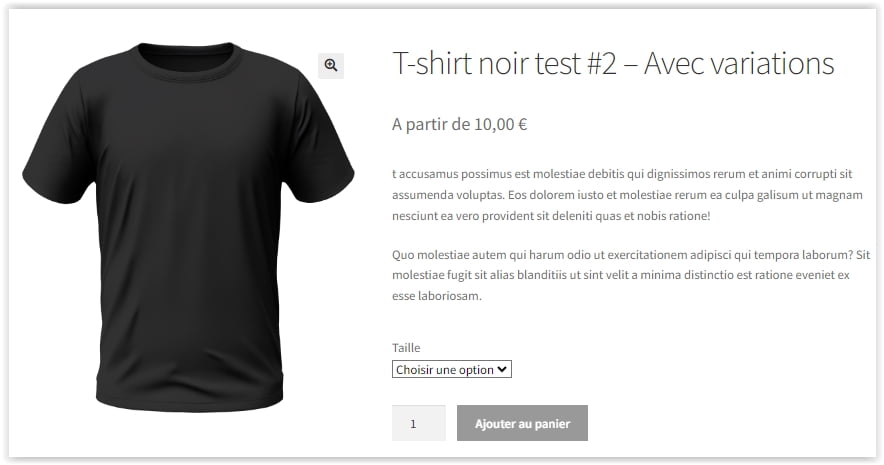884x465 pixels.
Task: Focus the quantity field showing 1
Action: (418, 423)
